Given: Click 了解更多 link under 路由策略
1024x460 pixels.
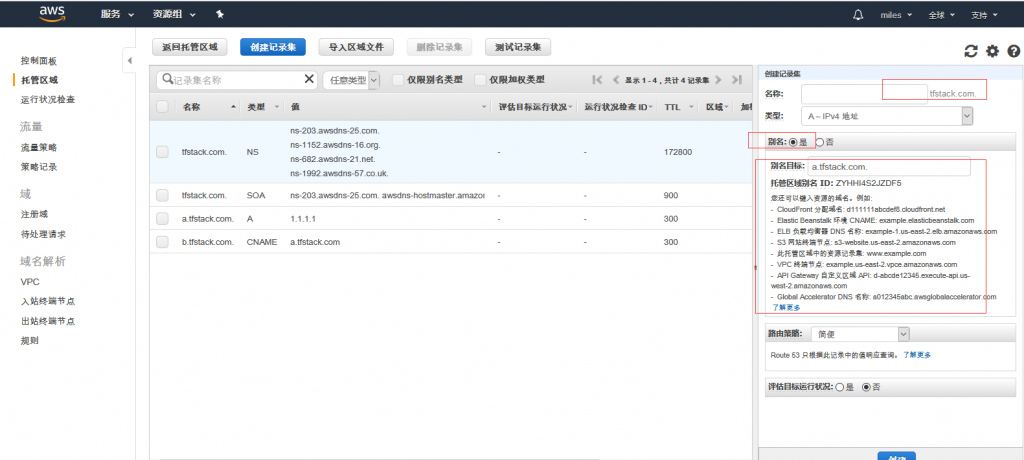Looking at the screenshot, I should tap(917, 355).
